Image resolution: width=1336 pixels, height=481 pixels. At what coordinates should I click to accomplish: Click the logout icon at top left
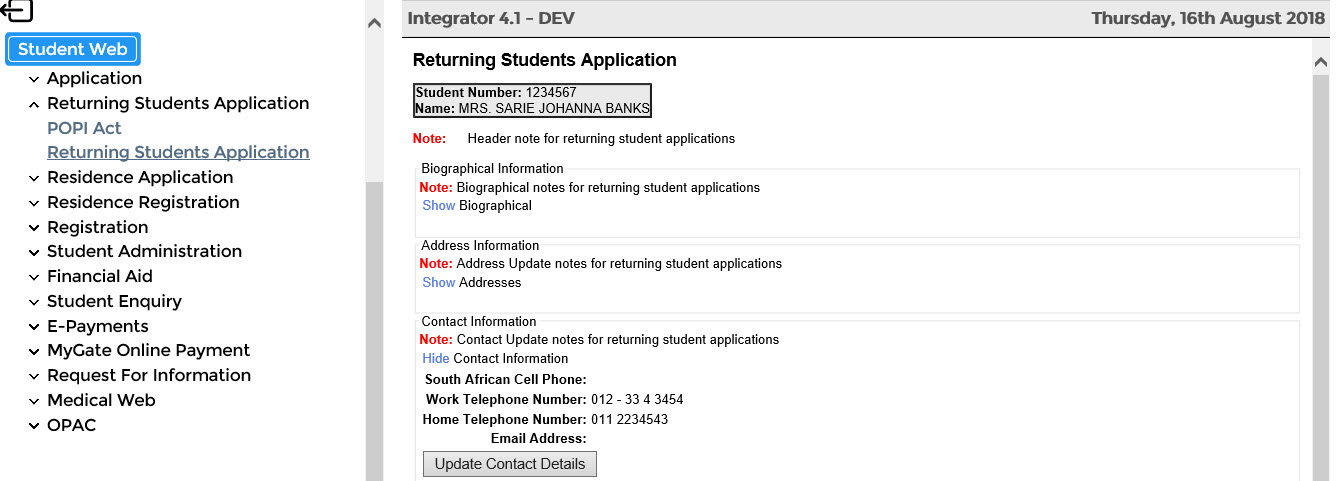pos(17,11)
